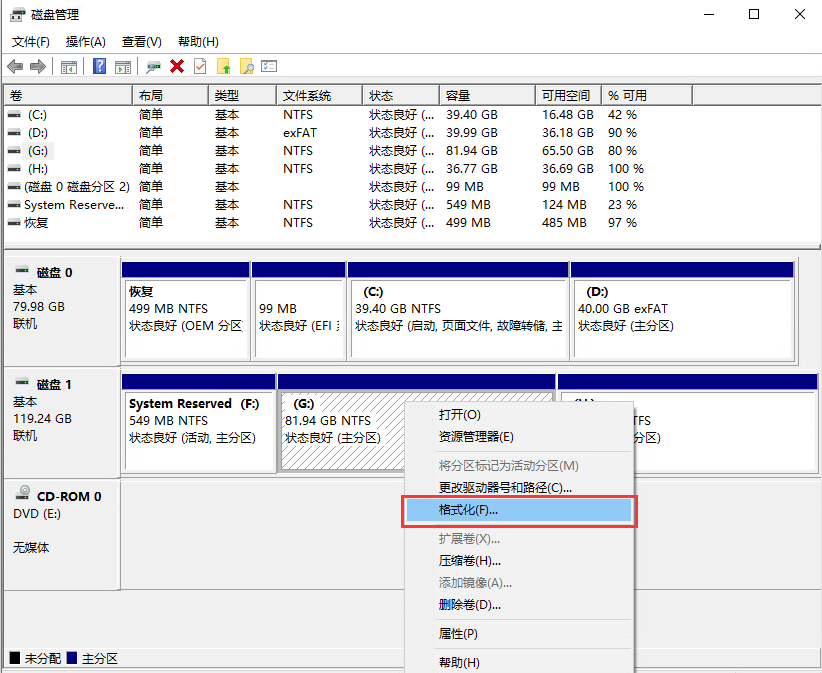The width and height of the screenshot is (822, 673).
Task: Choose 删除卷(D)... in the context menu
Action: point(518,605)
